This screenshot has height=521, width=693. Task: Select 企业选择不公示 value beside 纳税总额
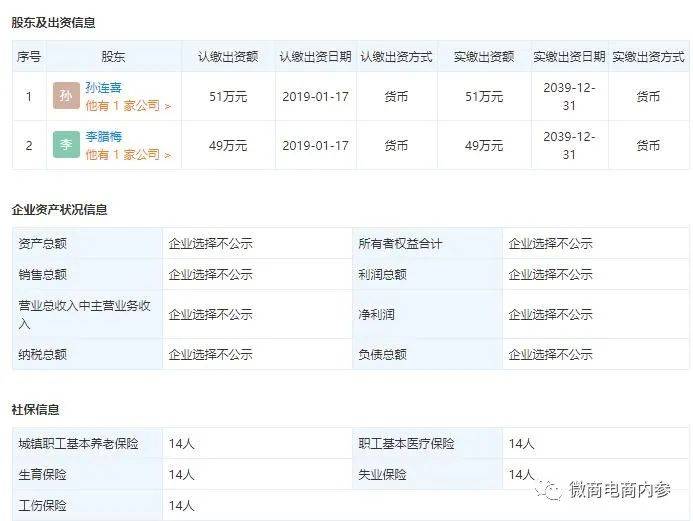tap(210, 354)
